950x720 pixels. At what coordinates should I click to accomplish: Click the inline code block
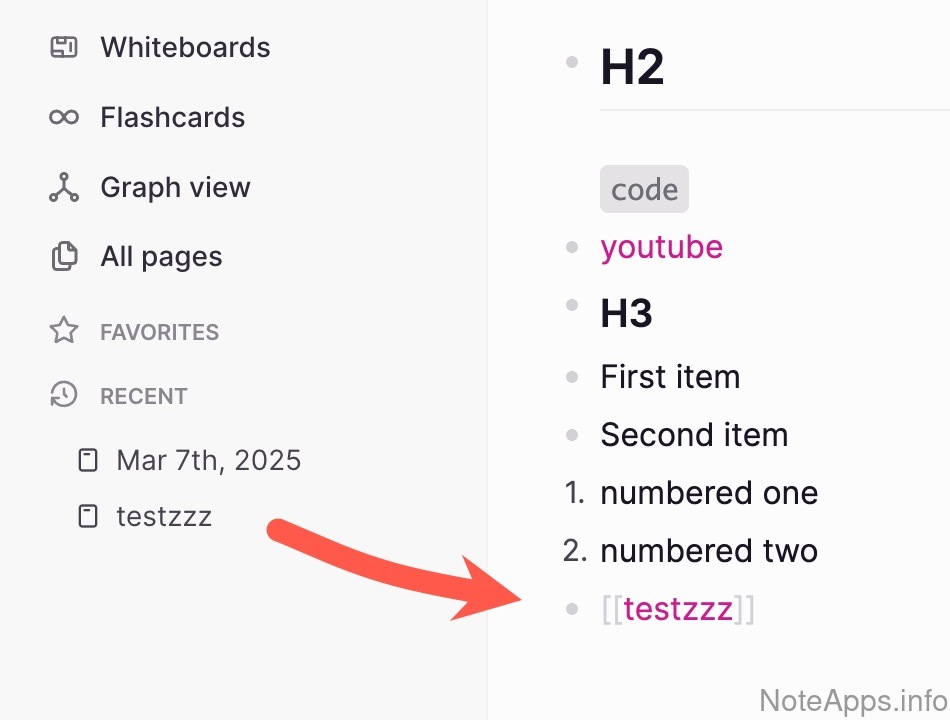[x=644, y=189]
